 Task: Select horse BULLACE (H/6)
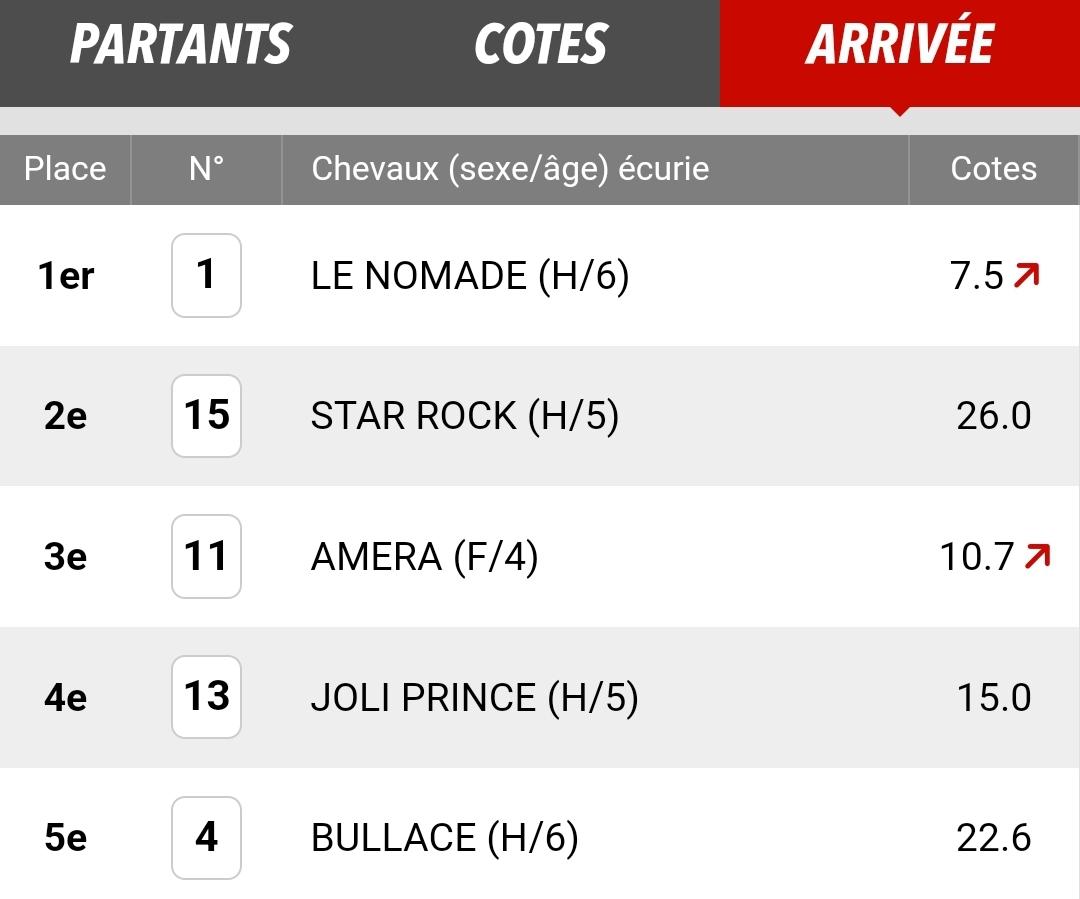444,838
